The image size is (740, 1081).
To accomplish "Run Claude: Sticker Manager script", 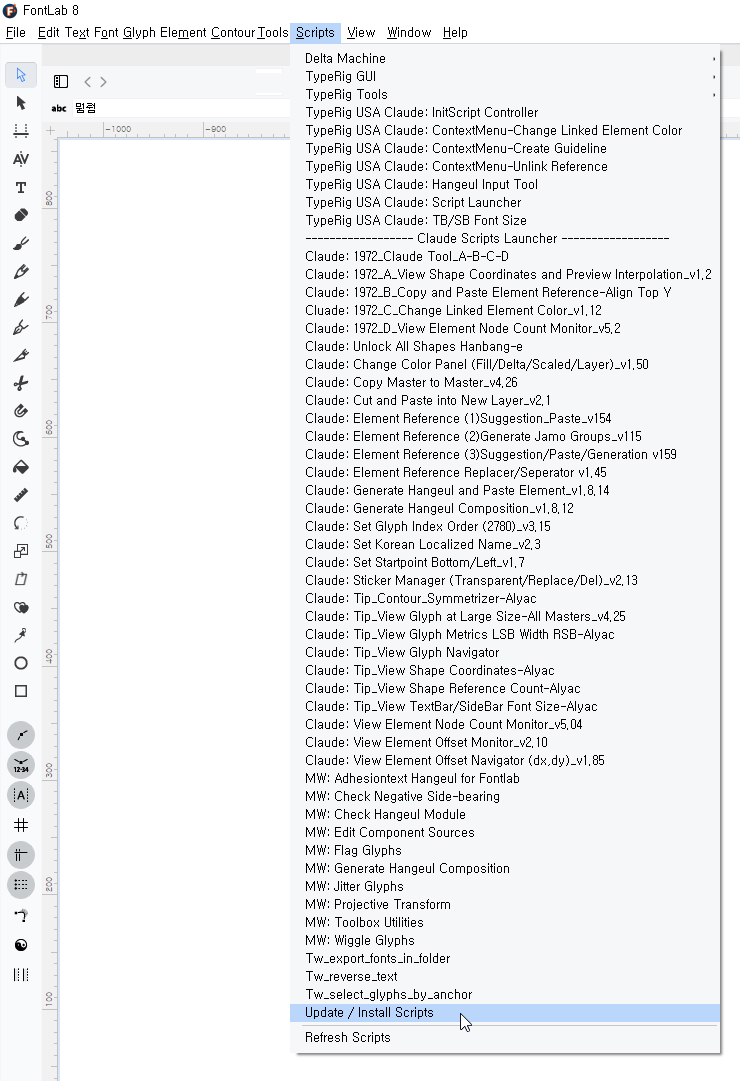I will pos(505,580).
